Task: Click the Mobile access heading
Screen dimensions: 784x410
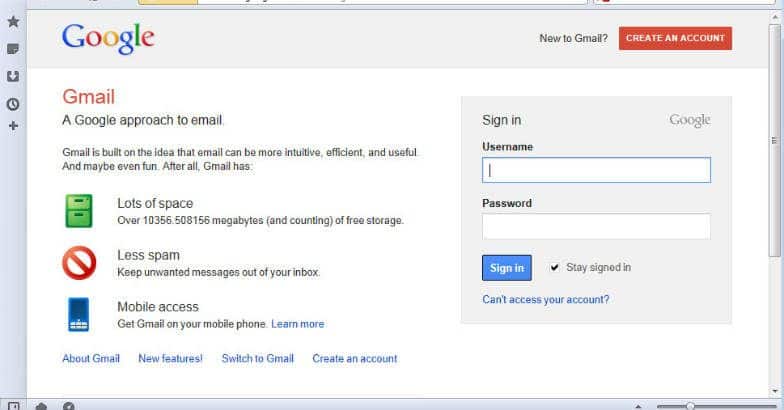Action: pos(158,306)
